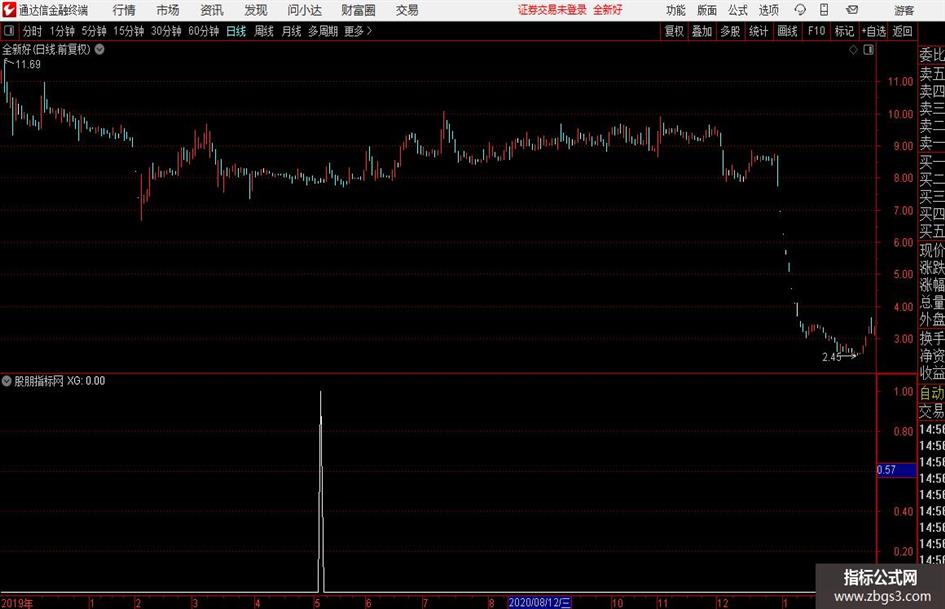Image resolution: width=945 pixels, height=609 pixels.
Task: Click the diamond icon above the chart
Action: 853,50
